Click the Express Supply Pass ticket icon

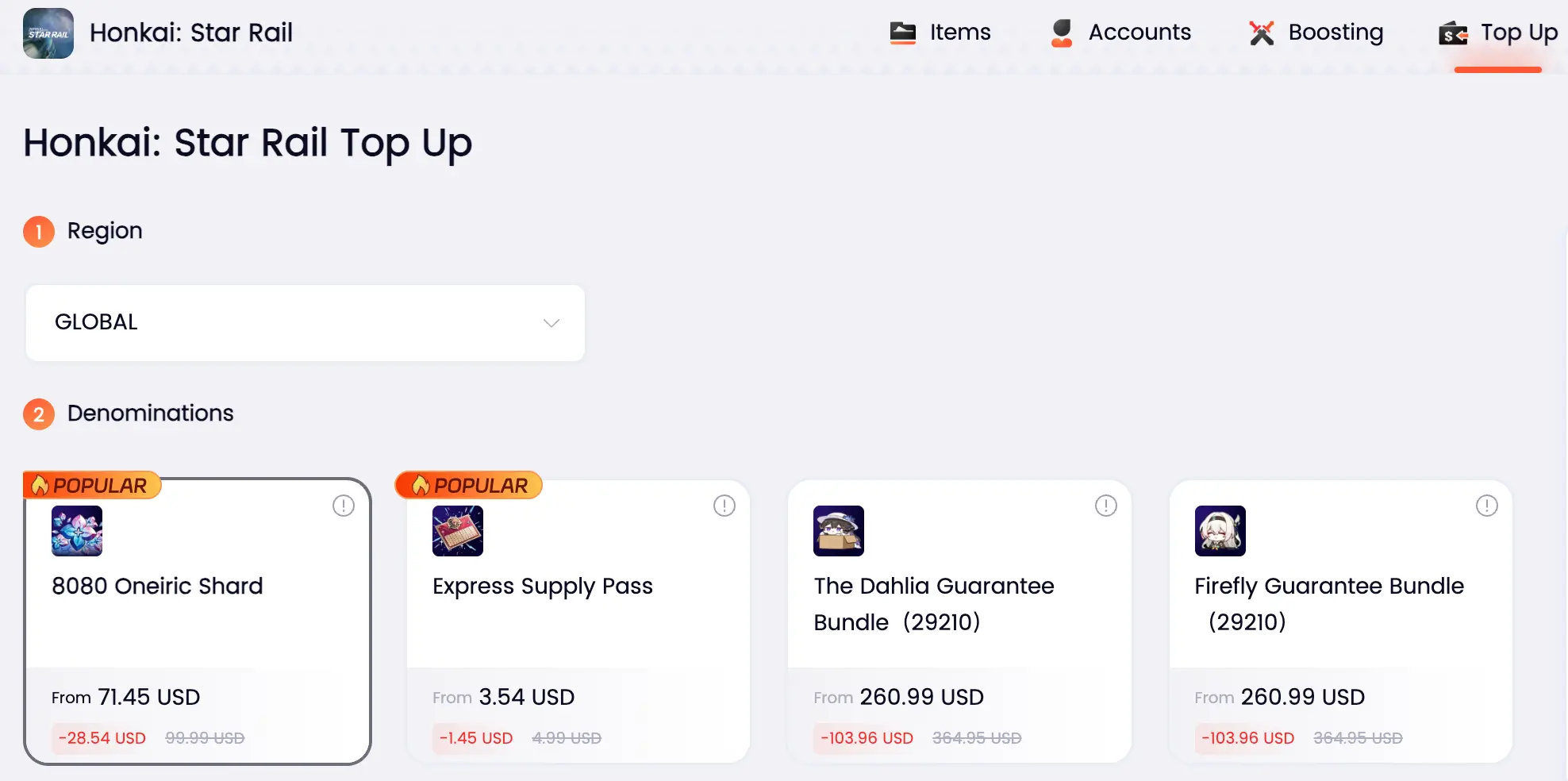tap(458, 531)
